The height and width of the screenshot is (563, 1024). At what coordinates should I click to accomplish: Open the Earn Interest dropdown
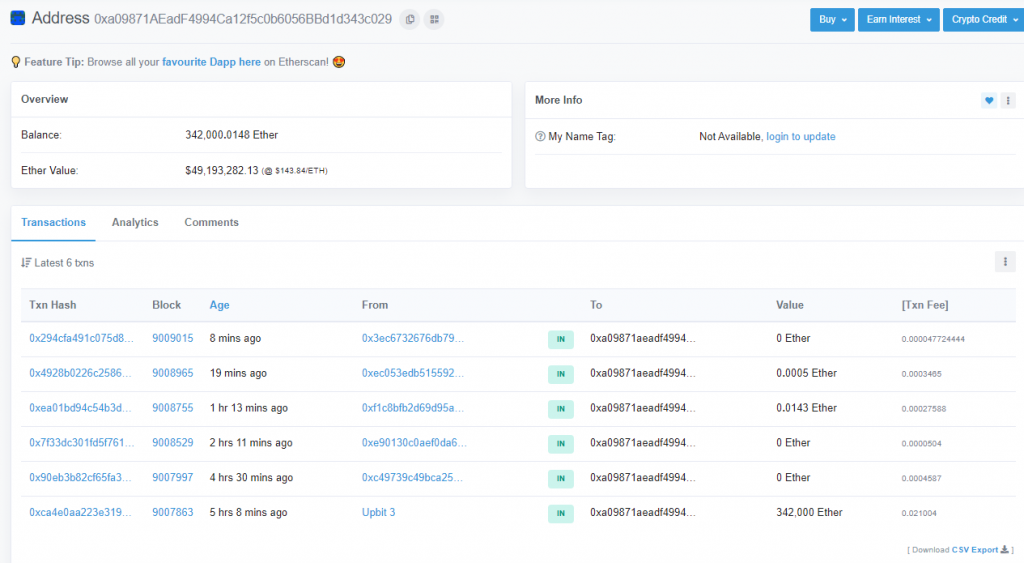(x=898, y=19)
